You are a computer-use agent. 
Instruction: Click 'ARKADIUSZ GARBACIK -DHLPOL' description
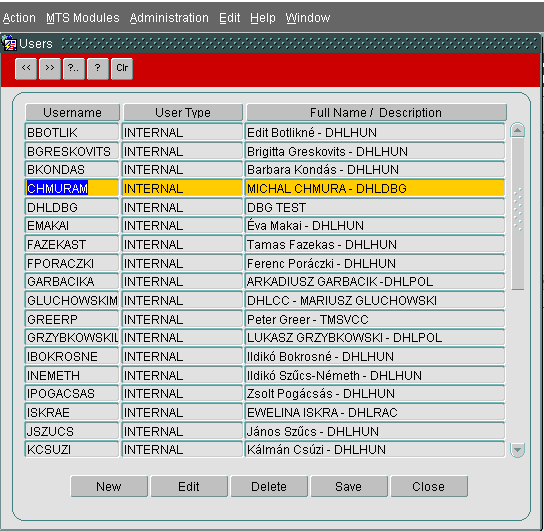[375, 282]
